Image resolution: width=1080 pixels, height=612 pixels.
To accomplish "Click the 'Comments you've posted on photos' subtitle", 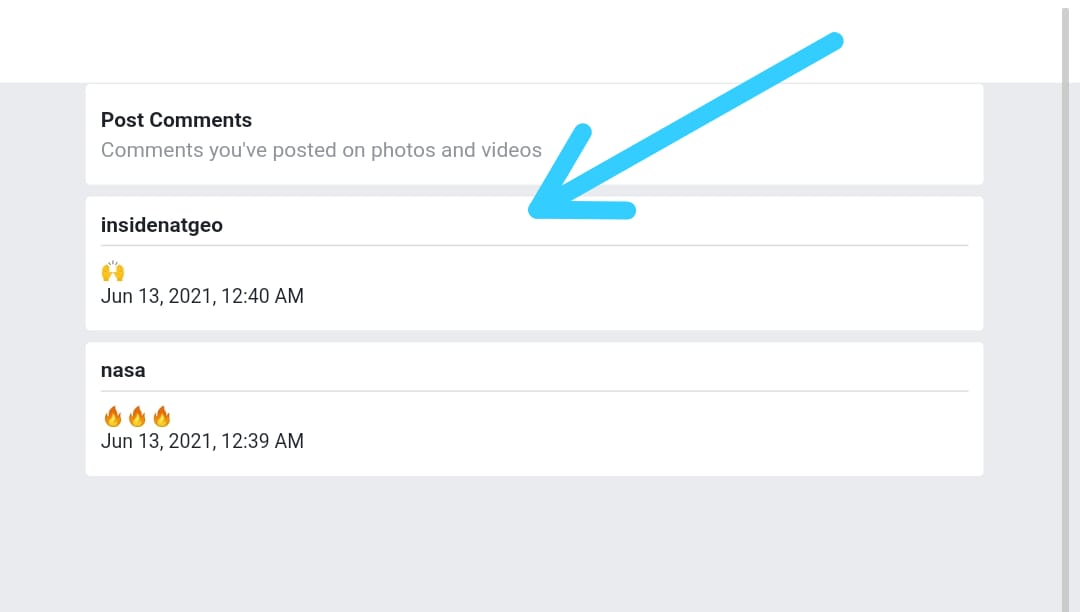I will click(321, 150).
